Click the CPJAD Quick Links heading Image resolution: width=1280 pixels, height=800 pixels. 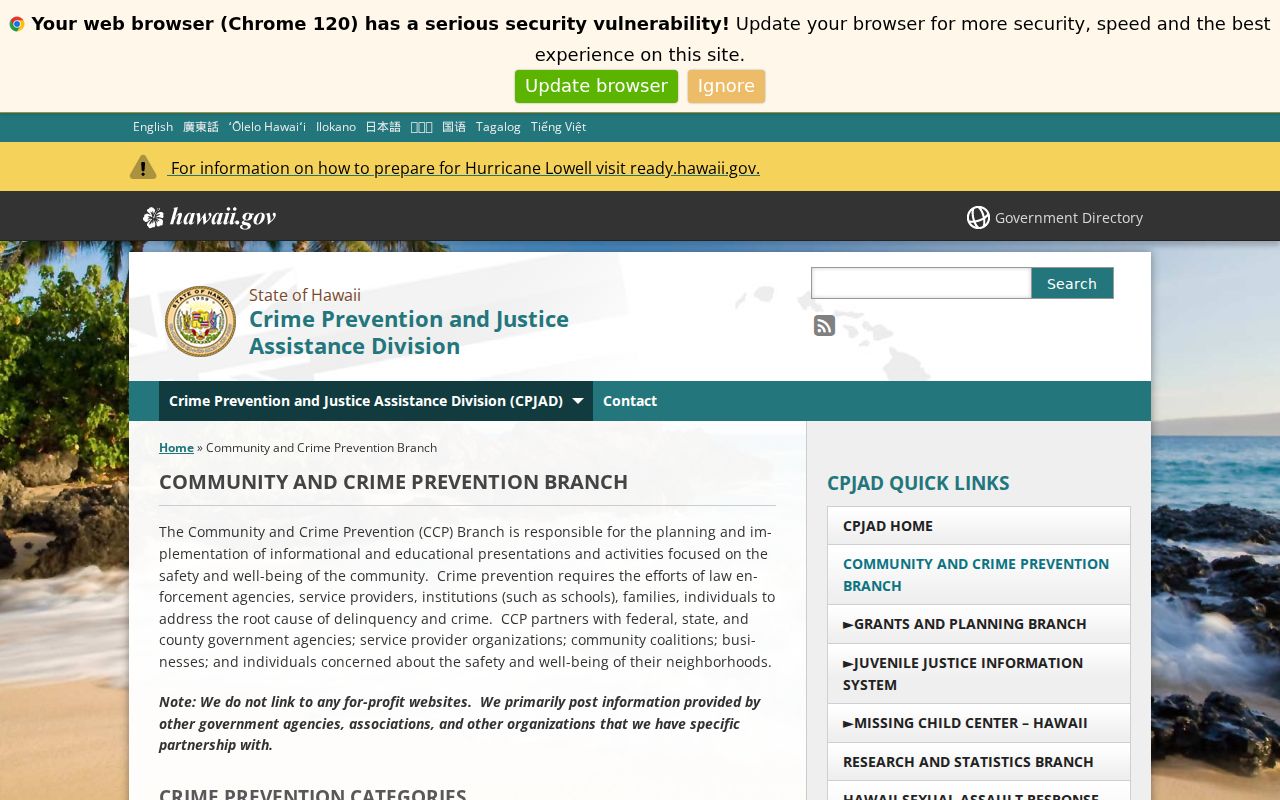(918, 483)
